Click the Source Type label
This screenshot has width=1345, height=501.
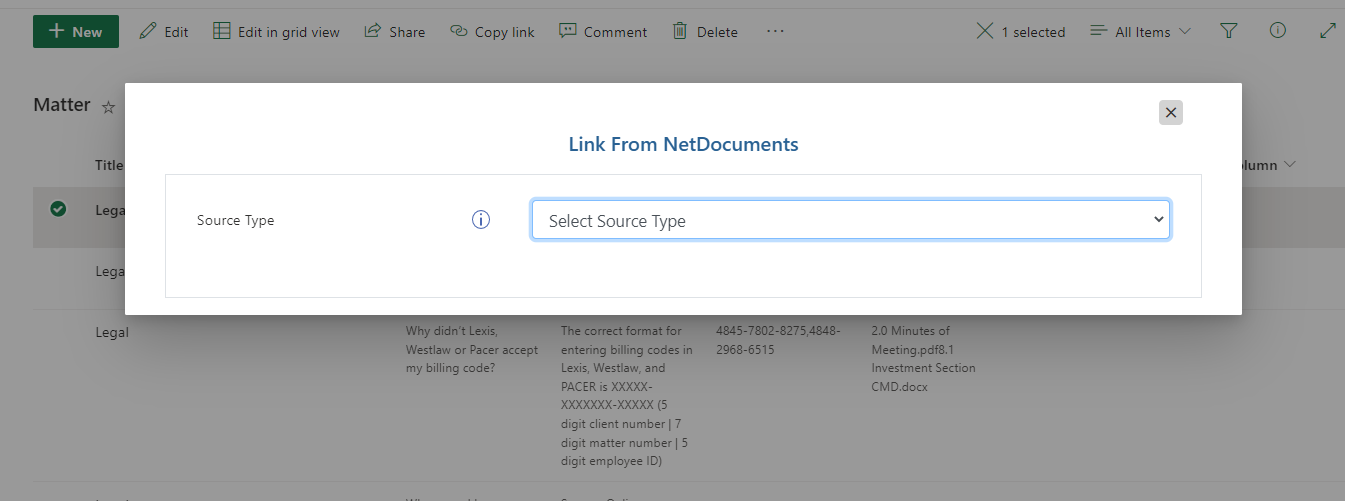pyautogui.click(x=235, y=220)
